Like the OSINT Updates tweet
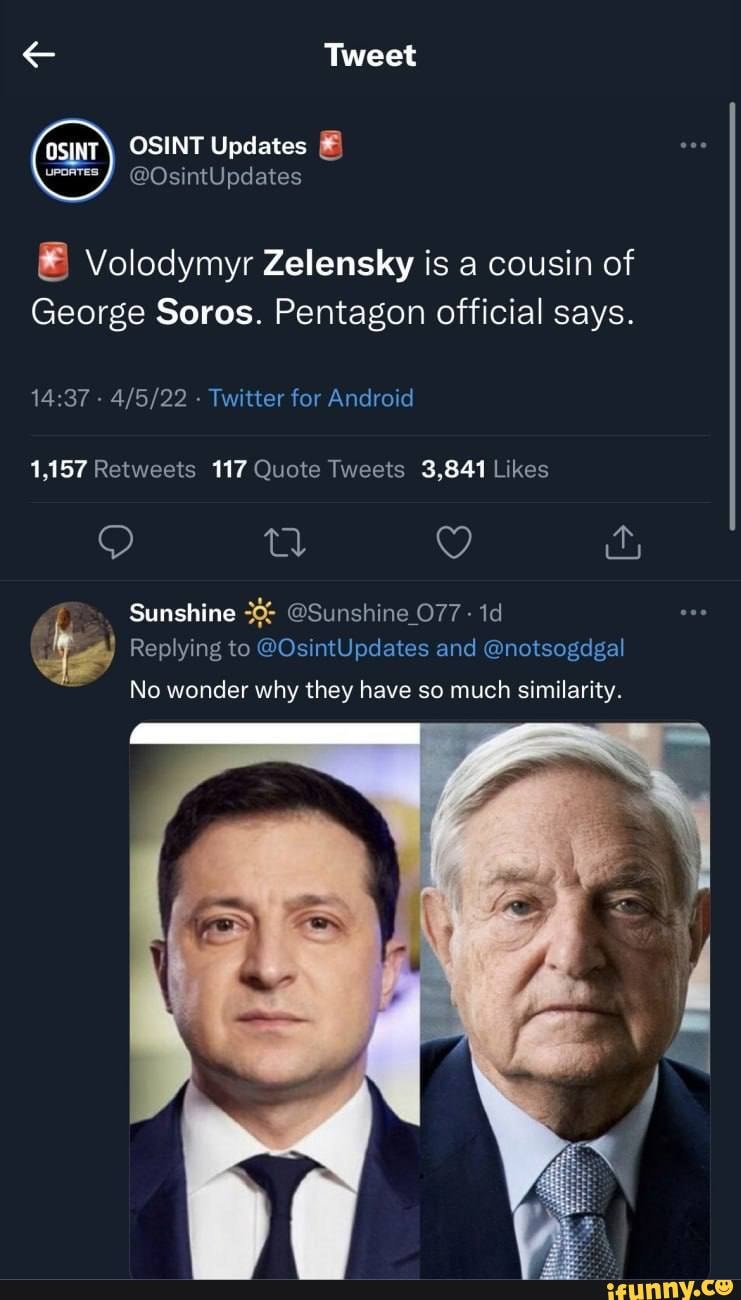This screenshot has height=1300, width=741. (453, 542)
